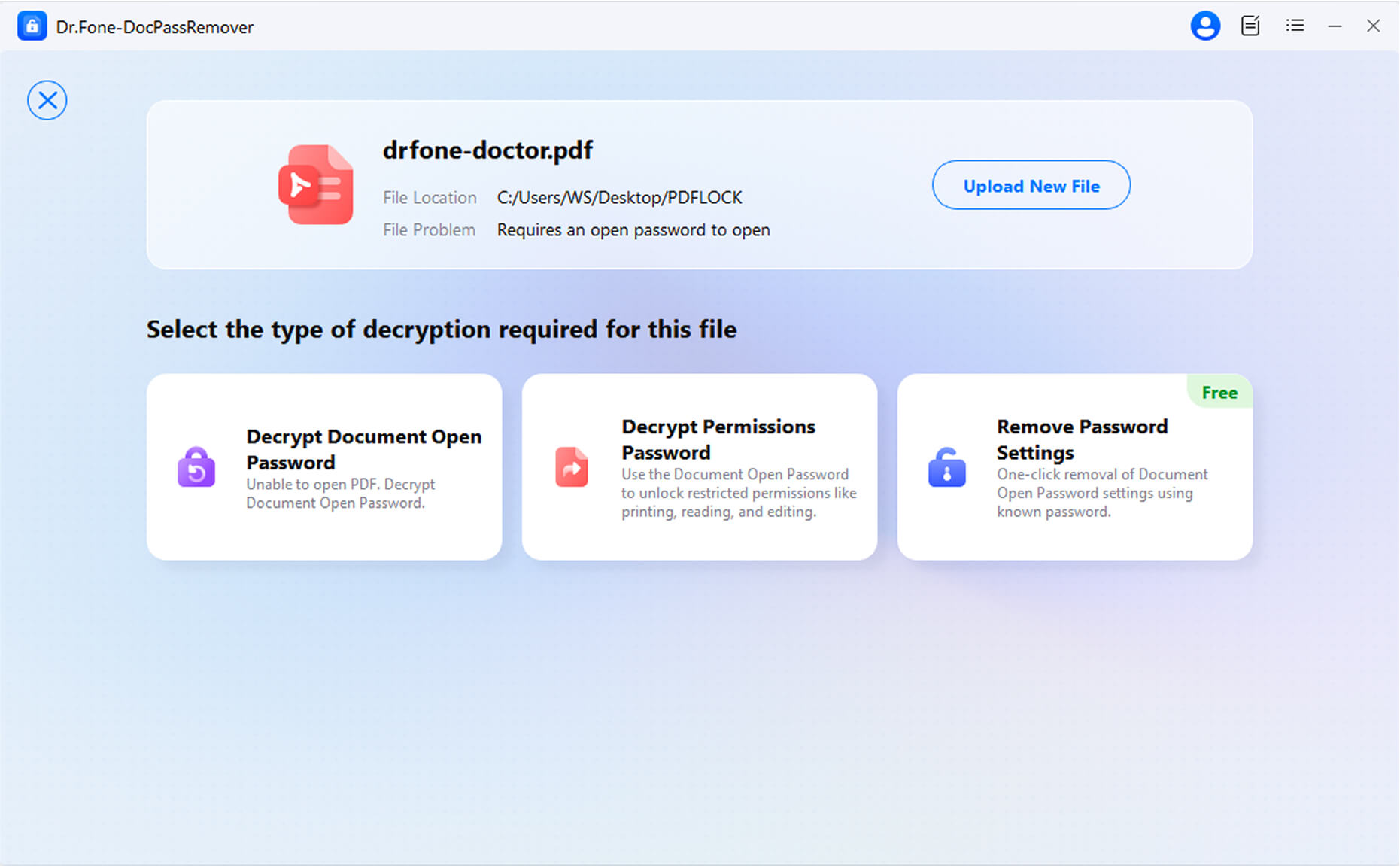Screen dimensions: 1400x866
Task: Click 'One-click removal' description text
Action: pos(1102,493)
